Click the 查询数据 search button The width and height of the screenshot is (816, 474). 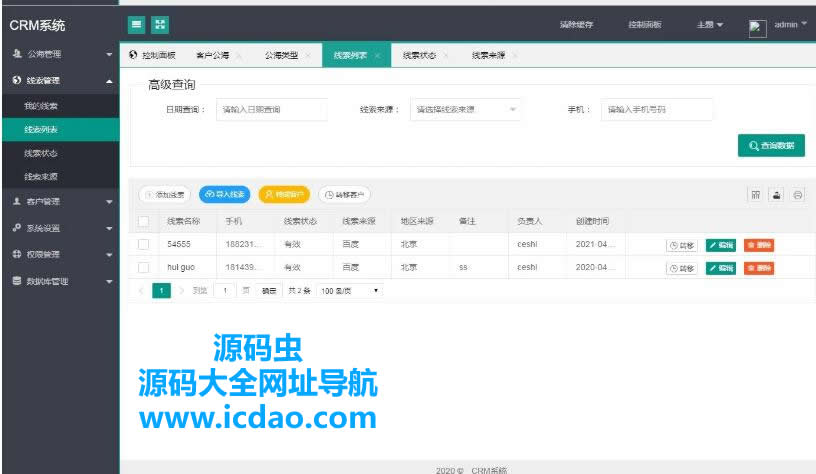point(771,146)
